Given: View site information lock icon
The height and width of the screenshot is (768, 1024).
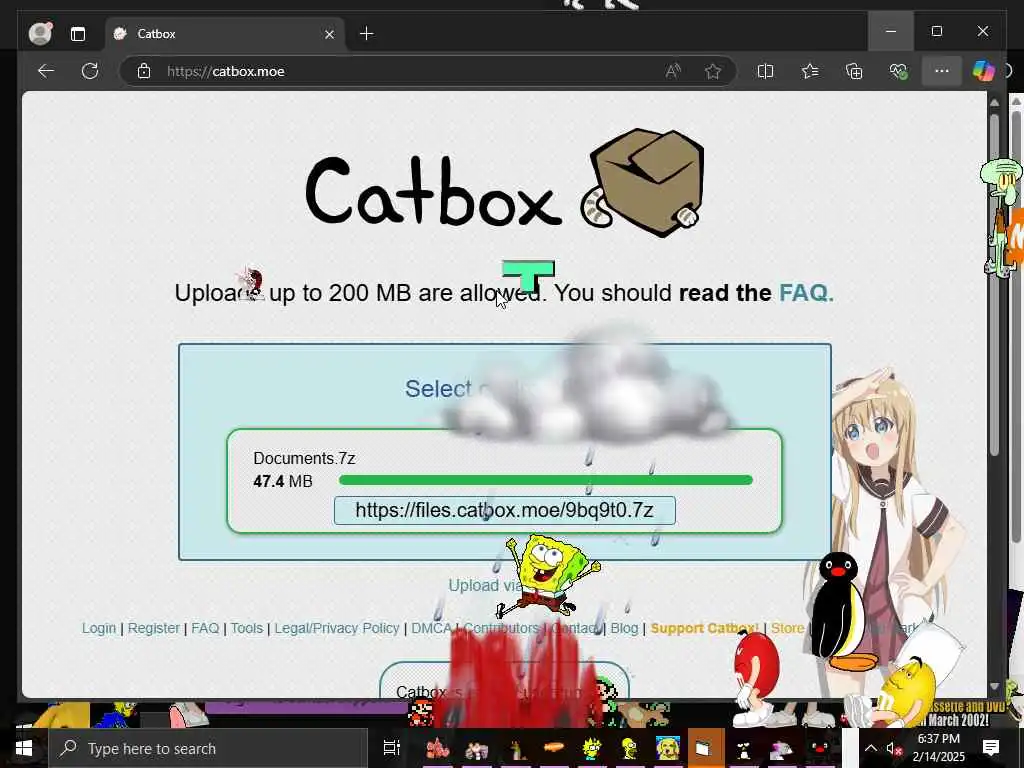Looking at the screenshot, I should point(144,71).
